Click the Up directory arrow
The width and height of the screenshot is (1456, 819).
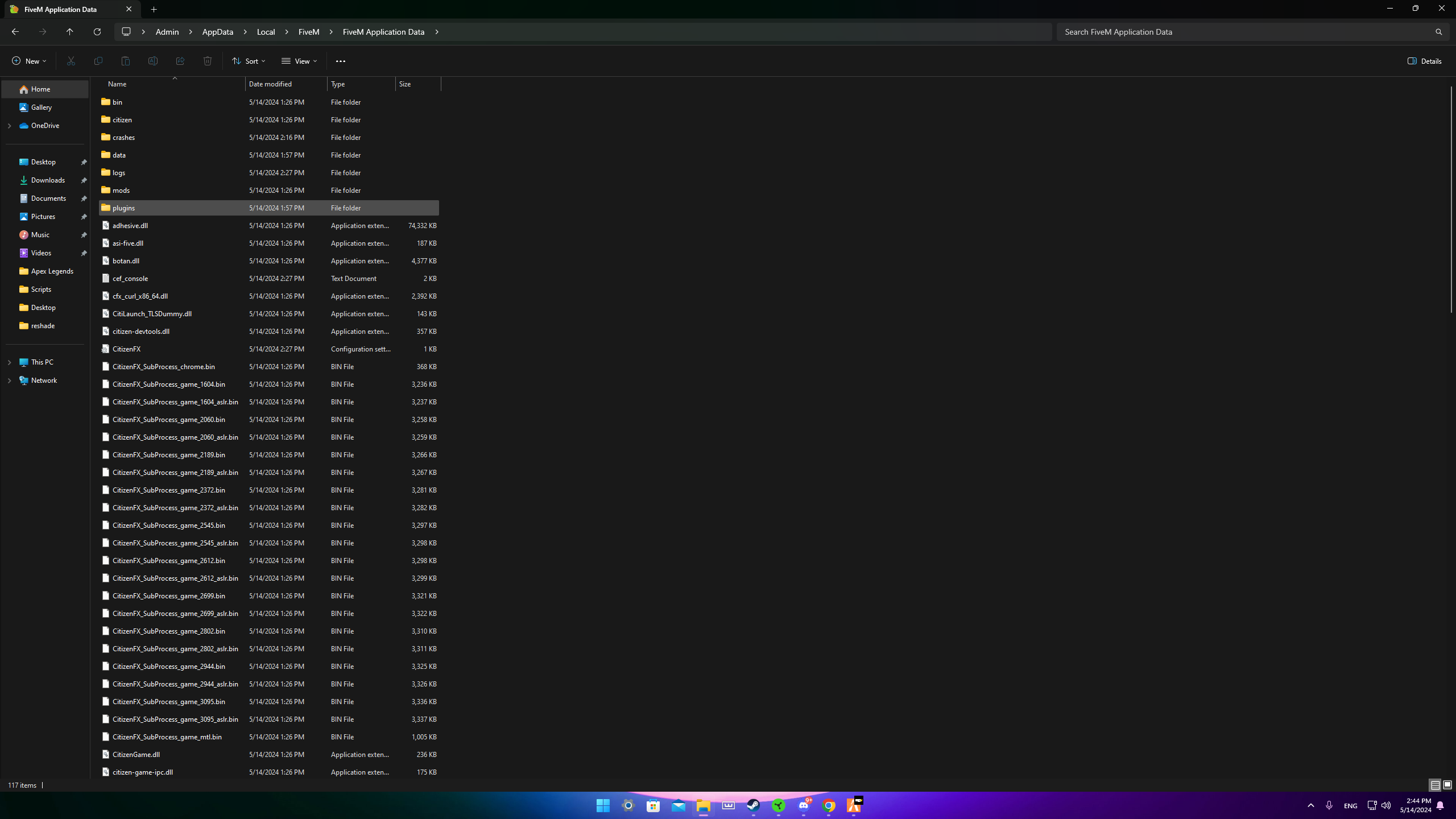click(x=70, y=32)
